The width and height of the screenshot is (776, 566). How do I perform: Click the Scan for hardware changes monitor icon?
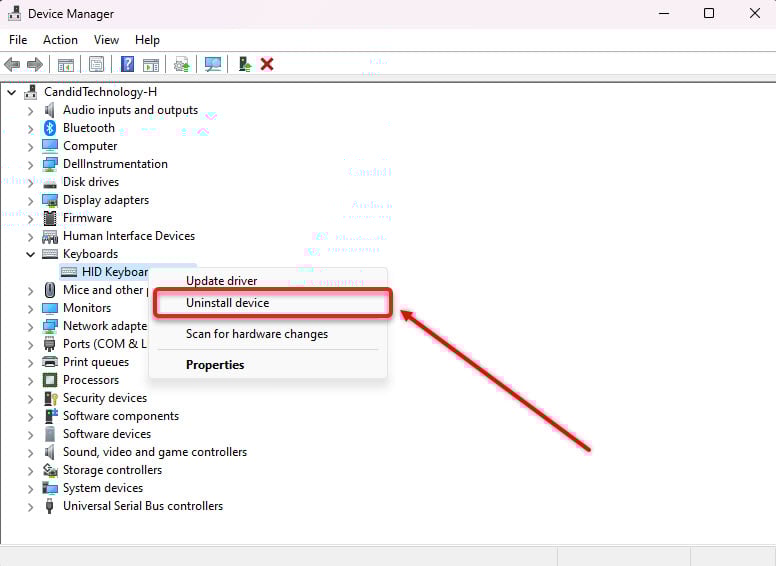213,64
